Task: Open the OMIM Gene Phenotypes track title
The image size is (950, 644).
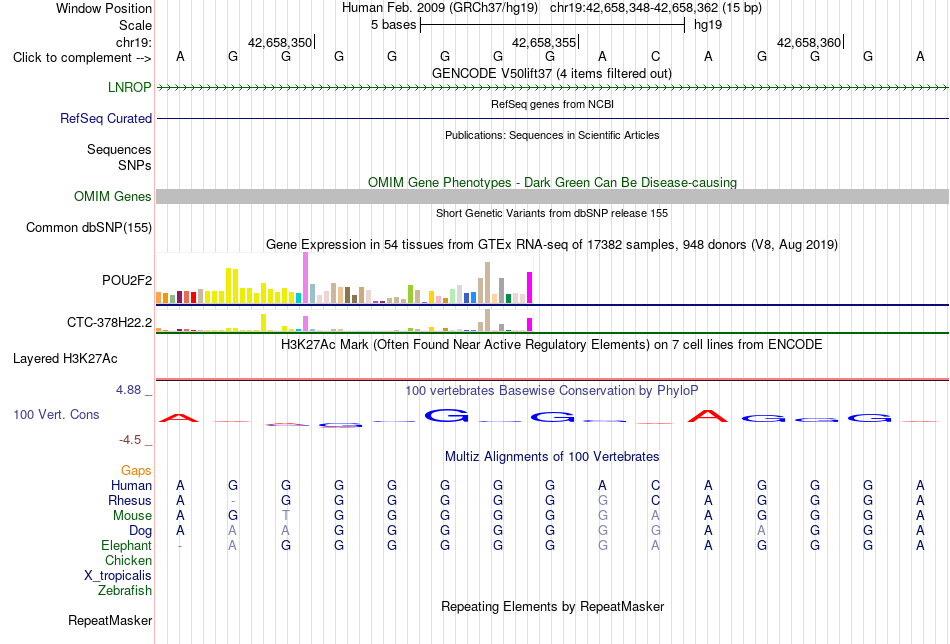Action: click(553, 182)
